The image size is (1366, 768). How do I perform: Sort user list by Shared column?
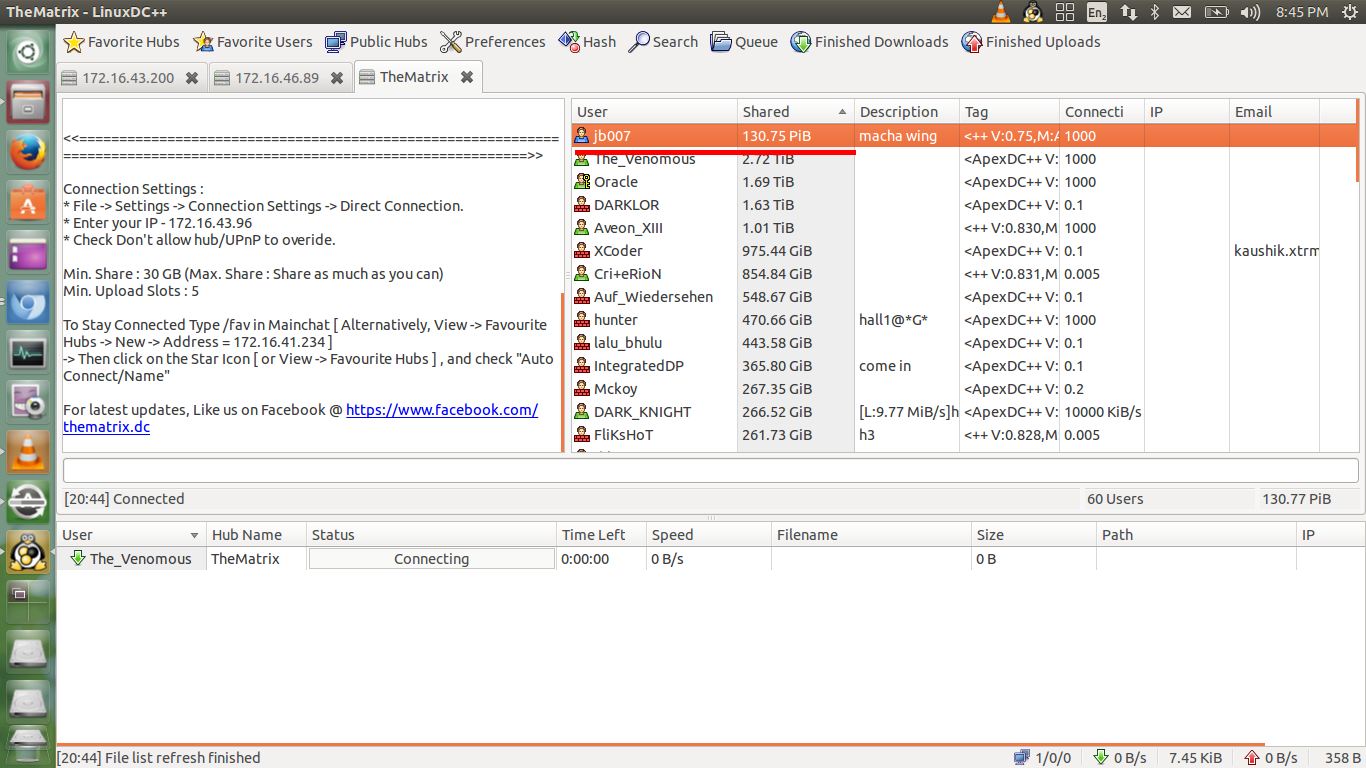(795, 112)
